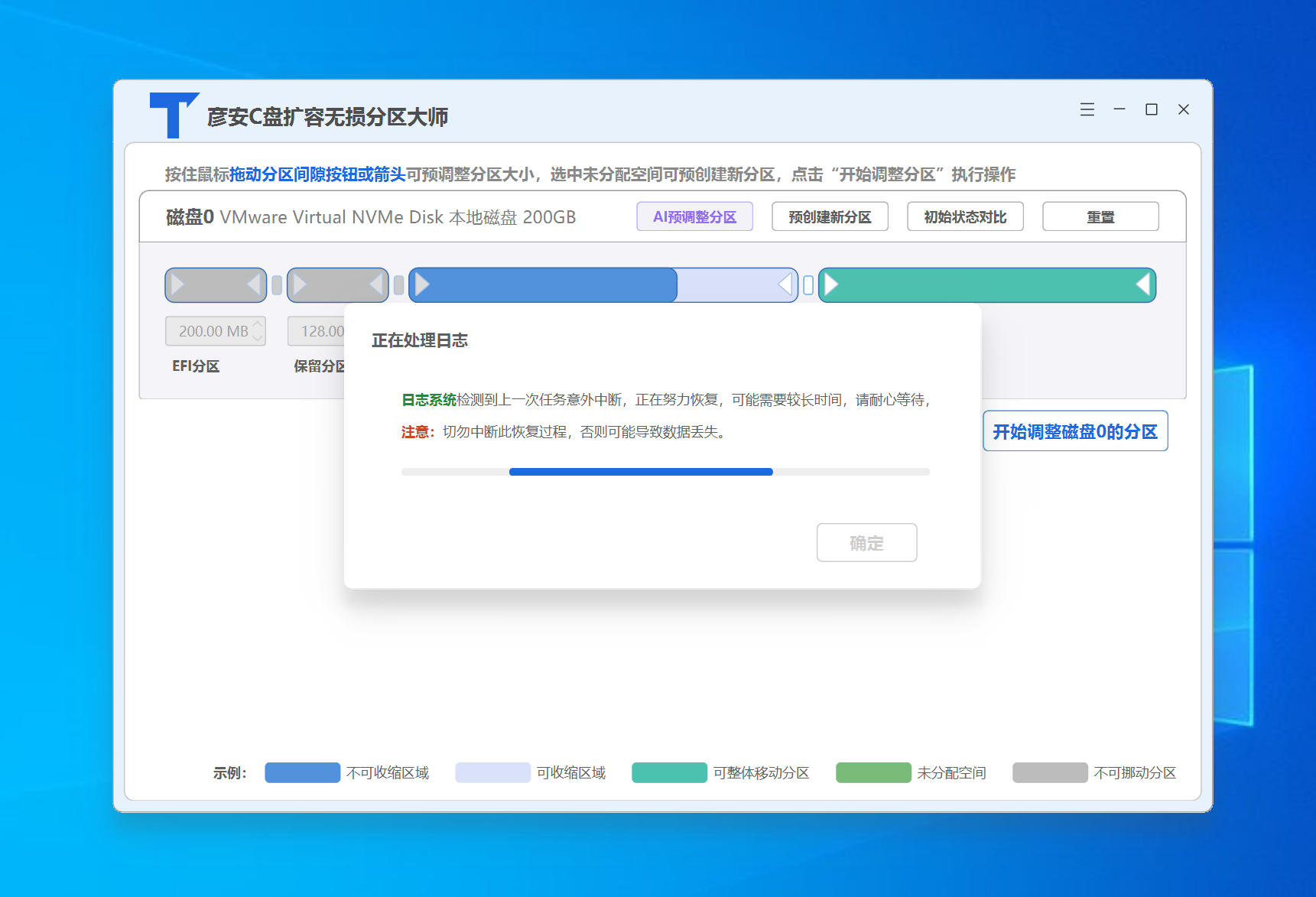
Task: Click right arrow handle of reserved partition block
Action: pos(376,285)
